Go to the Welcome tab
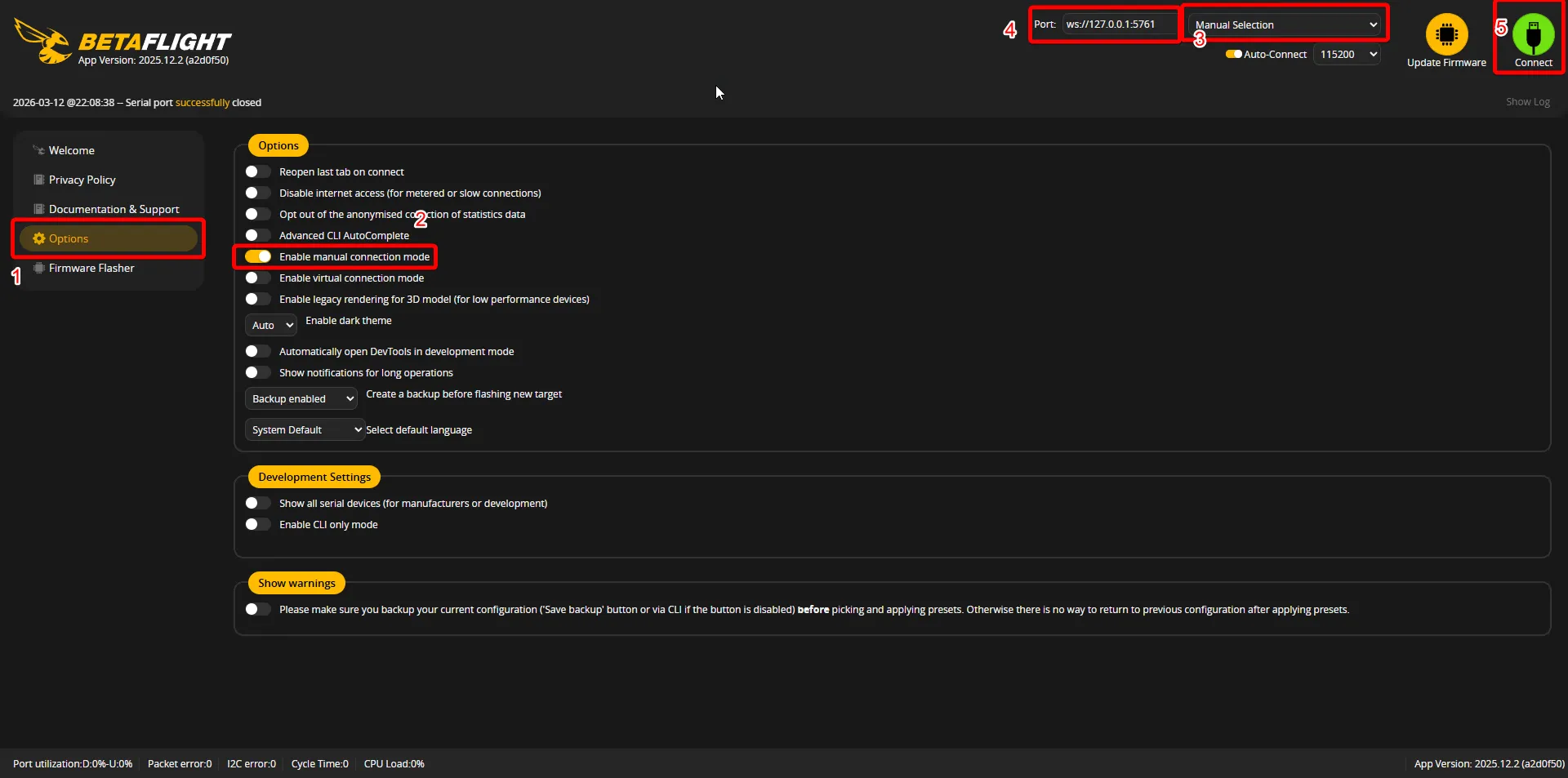The height and width of the screenshot is (778, 1568). (x=72, y=150)
